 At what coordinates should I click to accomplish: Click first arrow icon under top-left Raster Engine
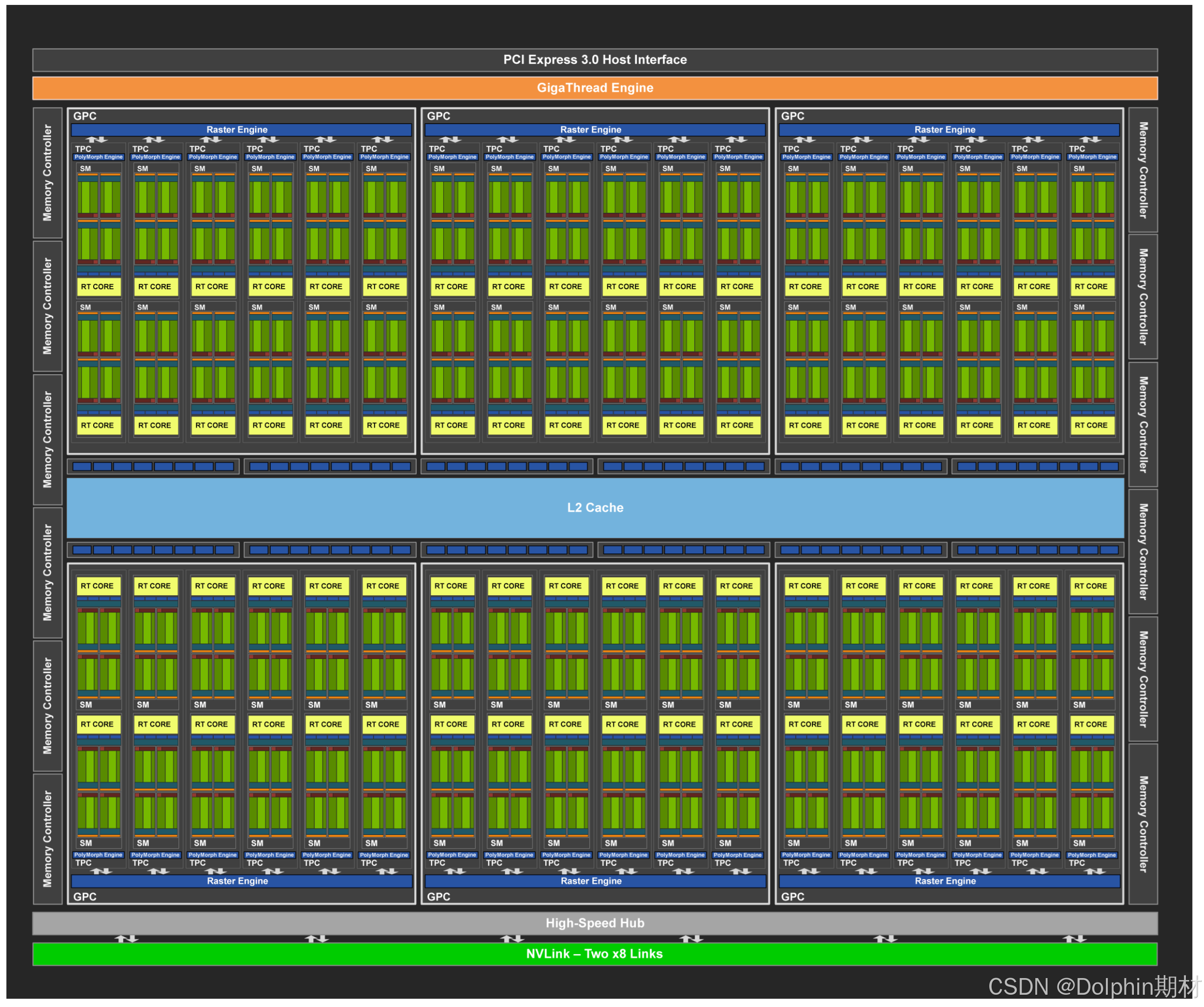[96, 139]
